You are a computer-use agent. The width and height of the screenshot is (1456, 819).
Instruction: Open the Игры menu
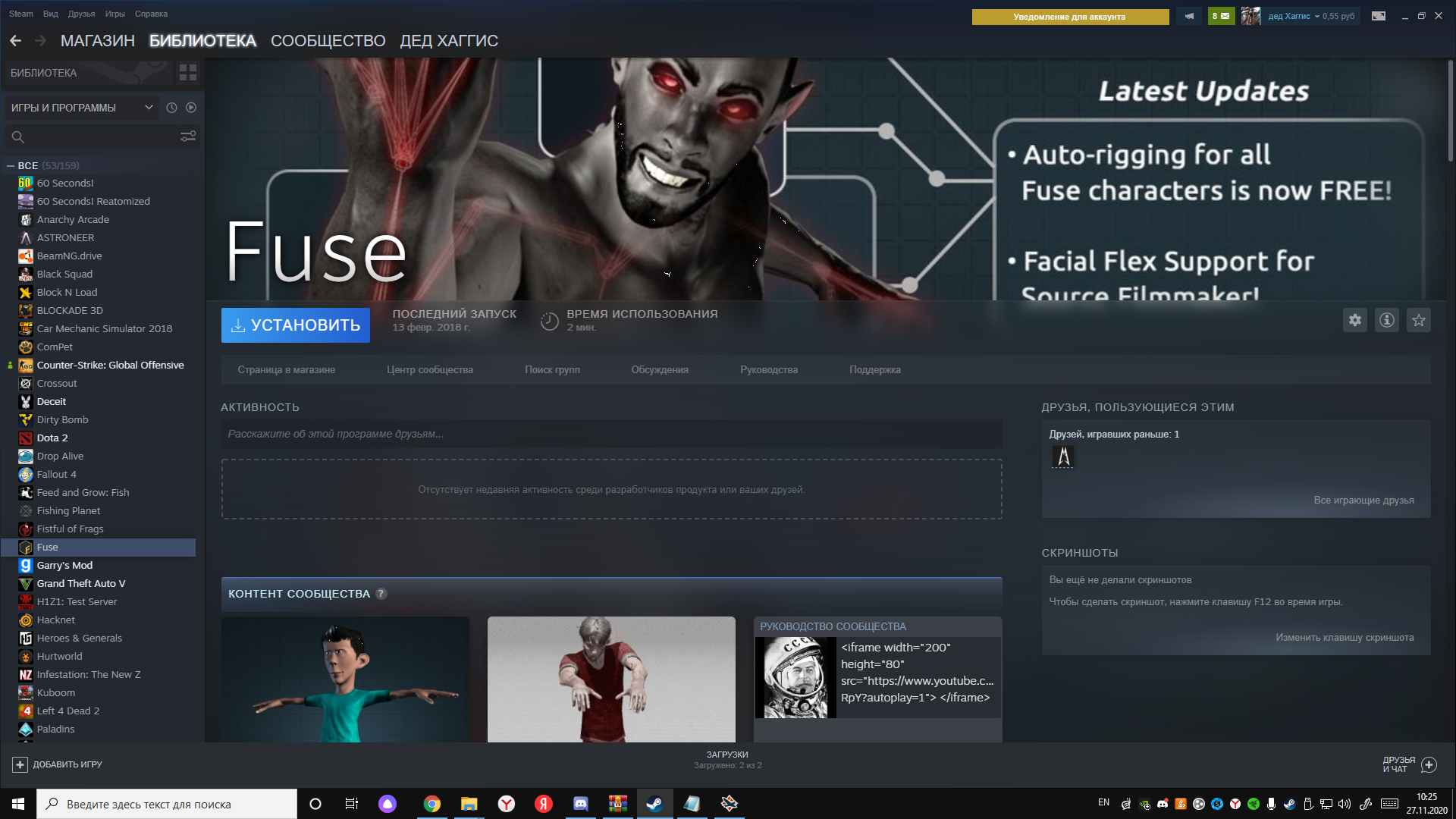(x=115, y=14)
